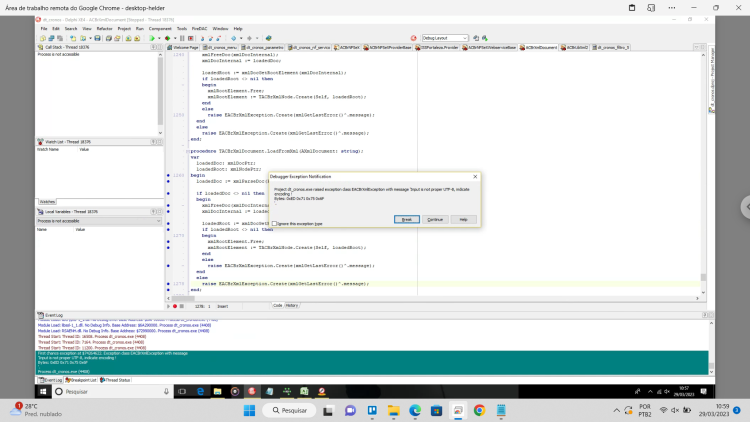
Task: Open the Project menu
Action: [x=124, y=29]
